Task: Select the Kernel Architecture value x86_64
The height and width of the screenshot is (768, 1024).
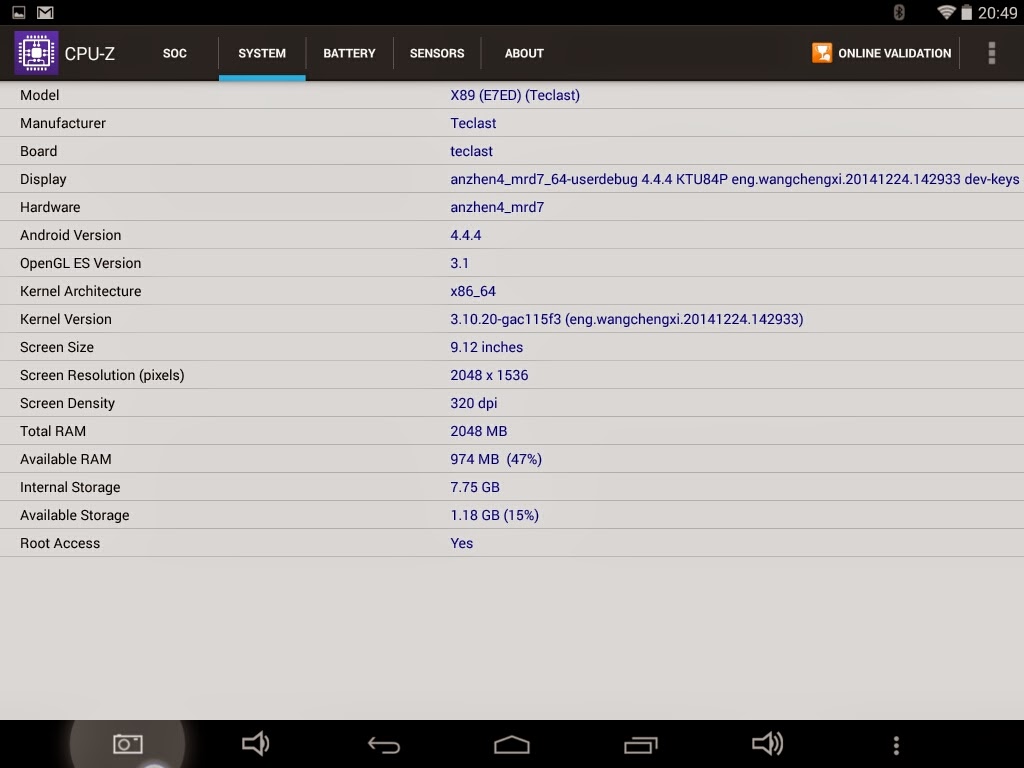Action: (x=473, y=291)
